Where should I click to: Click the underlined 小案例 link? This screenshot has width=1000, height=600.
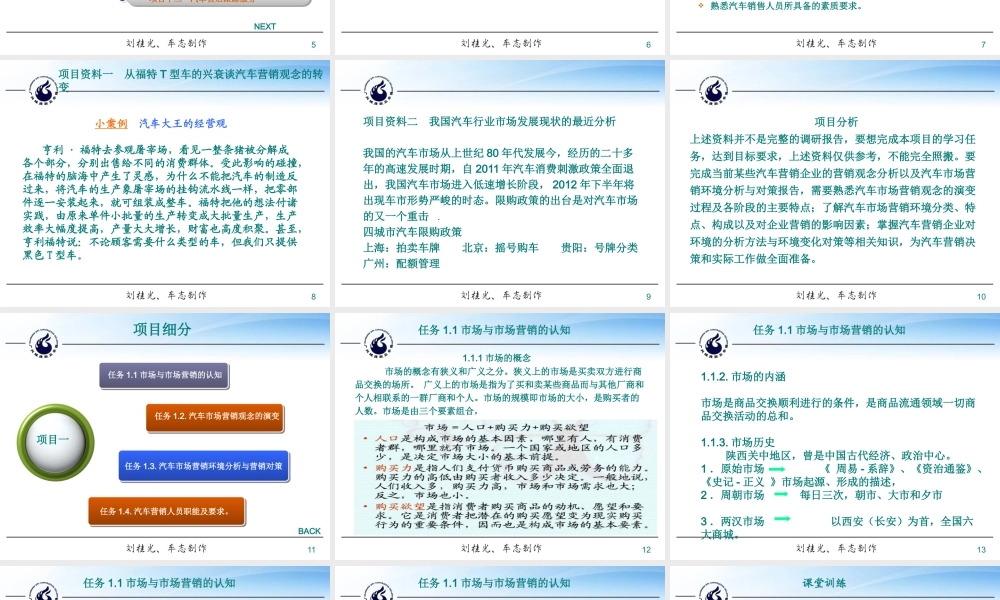click(112, 124)
